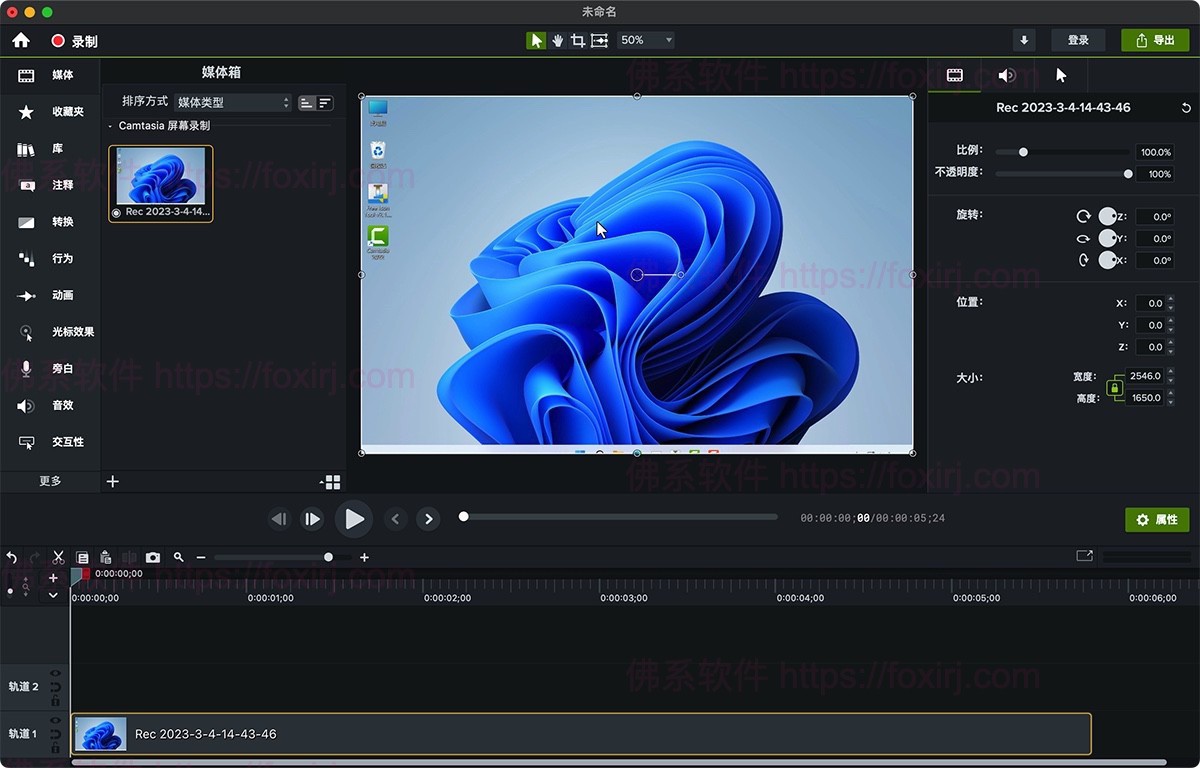The image size is (1200, 768).
Task: Open the 媒体类型 sort dropdown
Action: tap(232, 102)
